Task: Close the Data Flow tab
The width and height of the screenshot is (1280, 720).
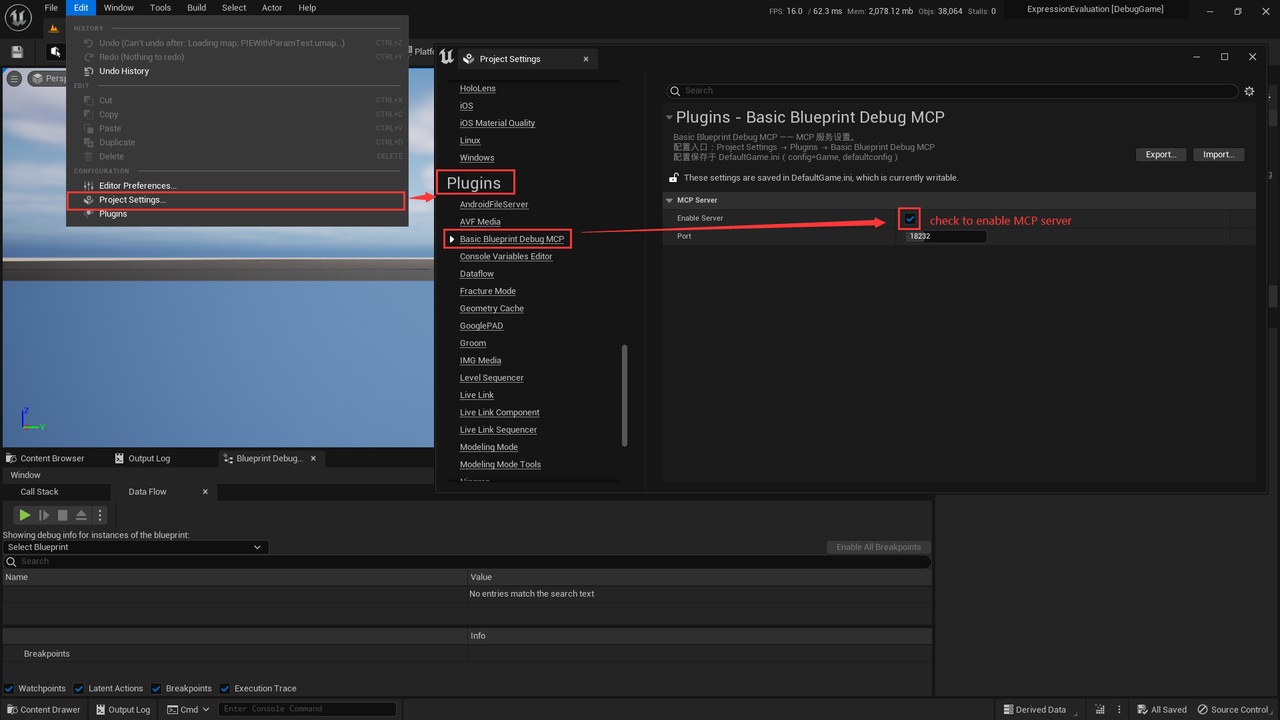Action: [205, 492]
